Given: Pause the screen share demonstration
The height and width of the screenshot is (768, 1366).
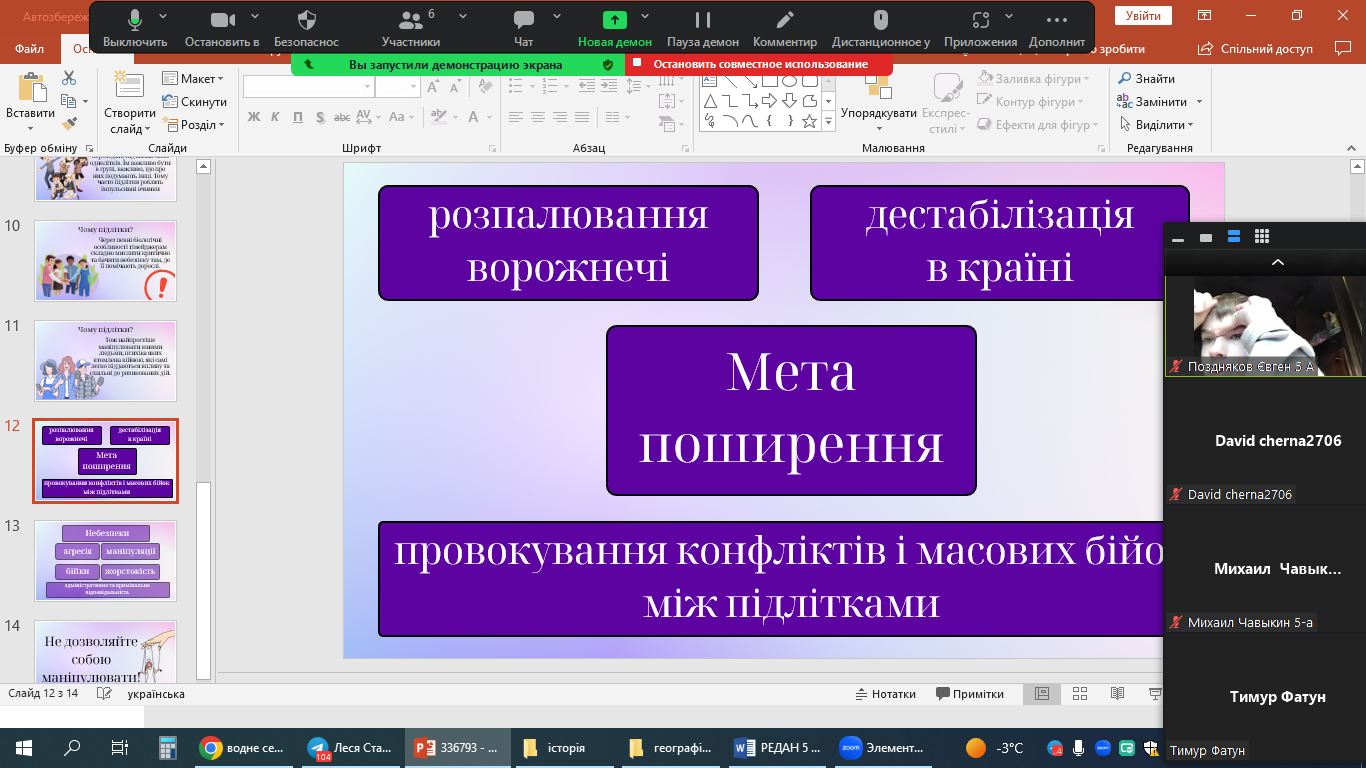Looking at the screenshot, I should click(703, 22).
